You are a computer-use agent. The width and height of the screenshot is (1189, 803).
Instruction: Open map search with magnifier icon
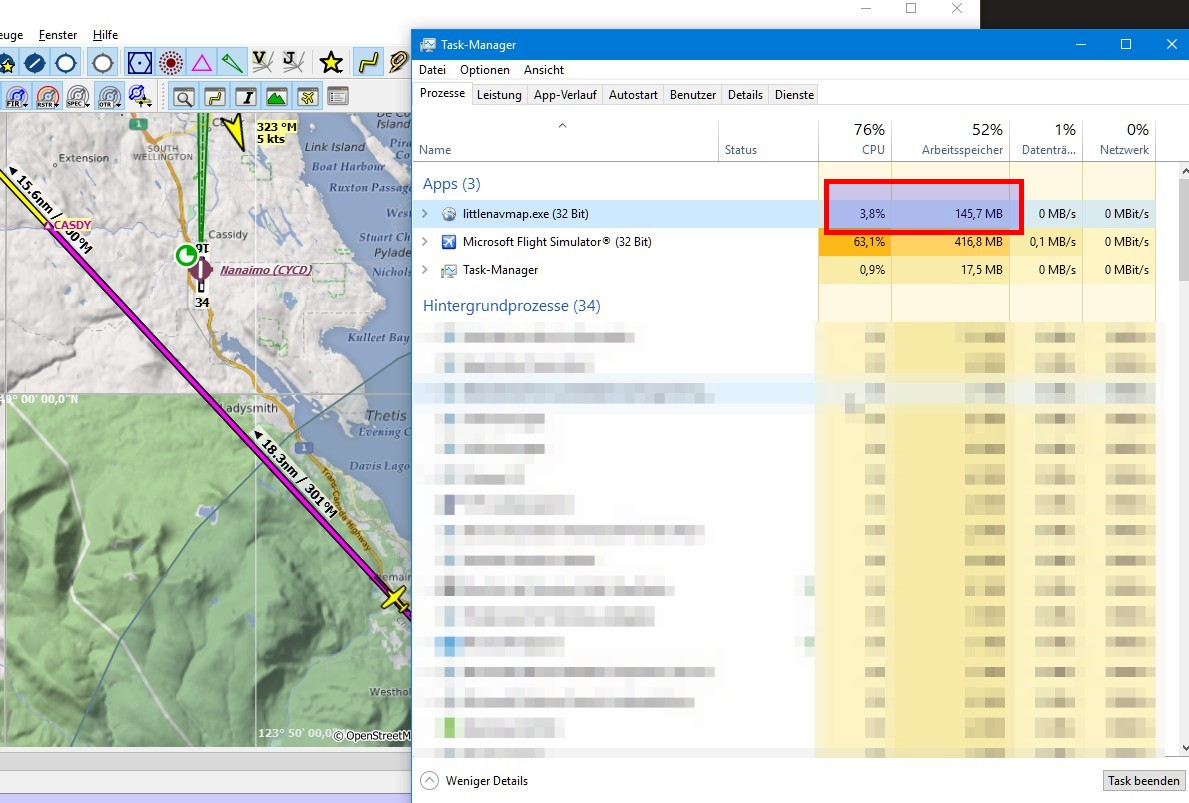(184, 96)
